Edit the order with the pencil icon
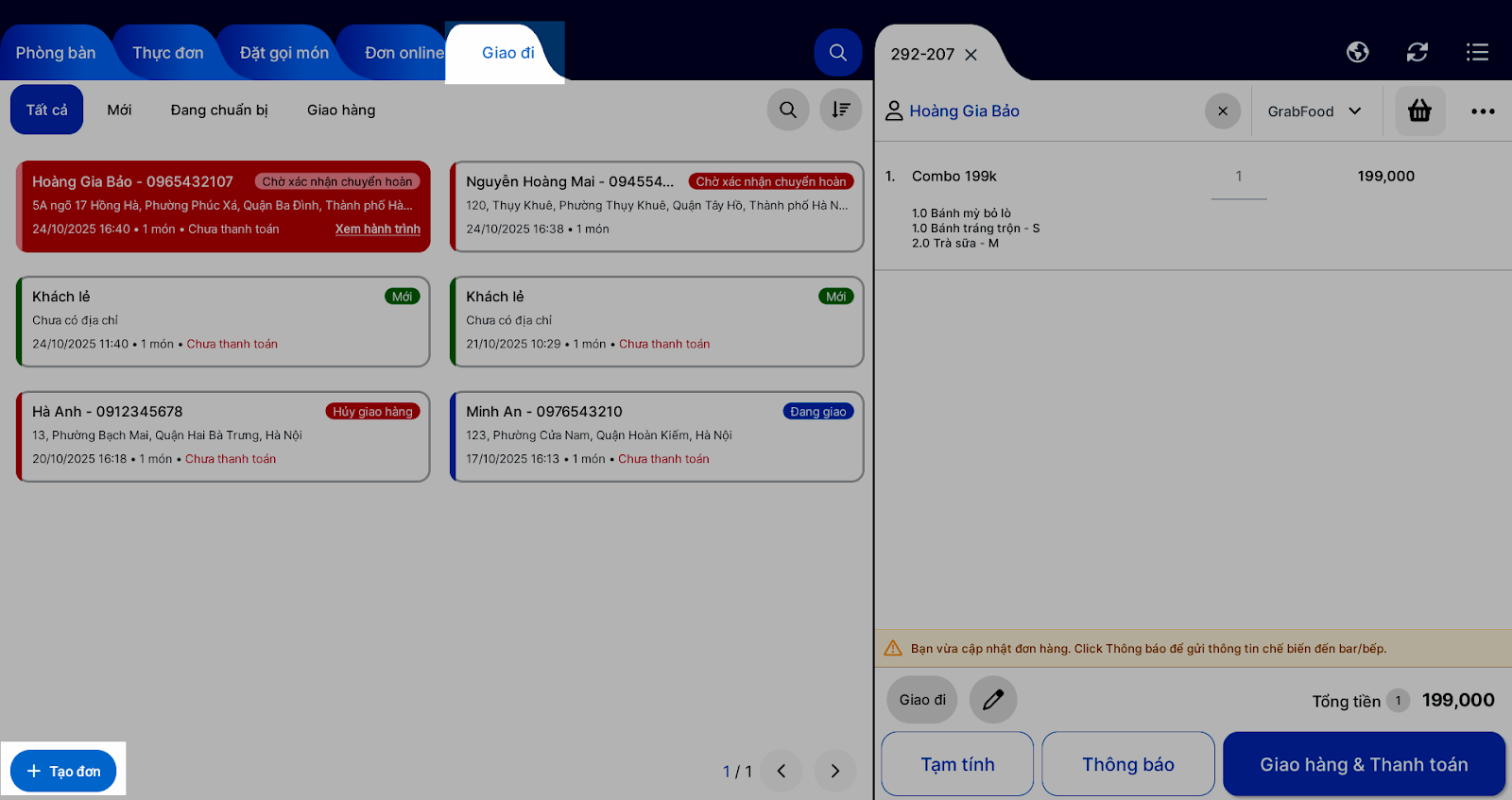This screenshot has width=1512, height=800. click(x=993, y=700)
